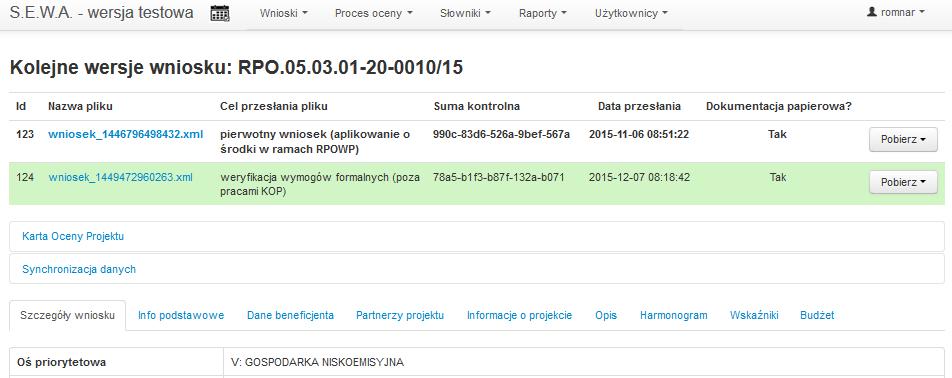The image size is (952, 378).
Task: Click date 2015-12-07 08:18:42
Action: point(639,177)
